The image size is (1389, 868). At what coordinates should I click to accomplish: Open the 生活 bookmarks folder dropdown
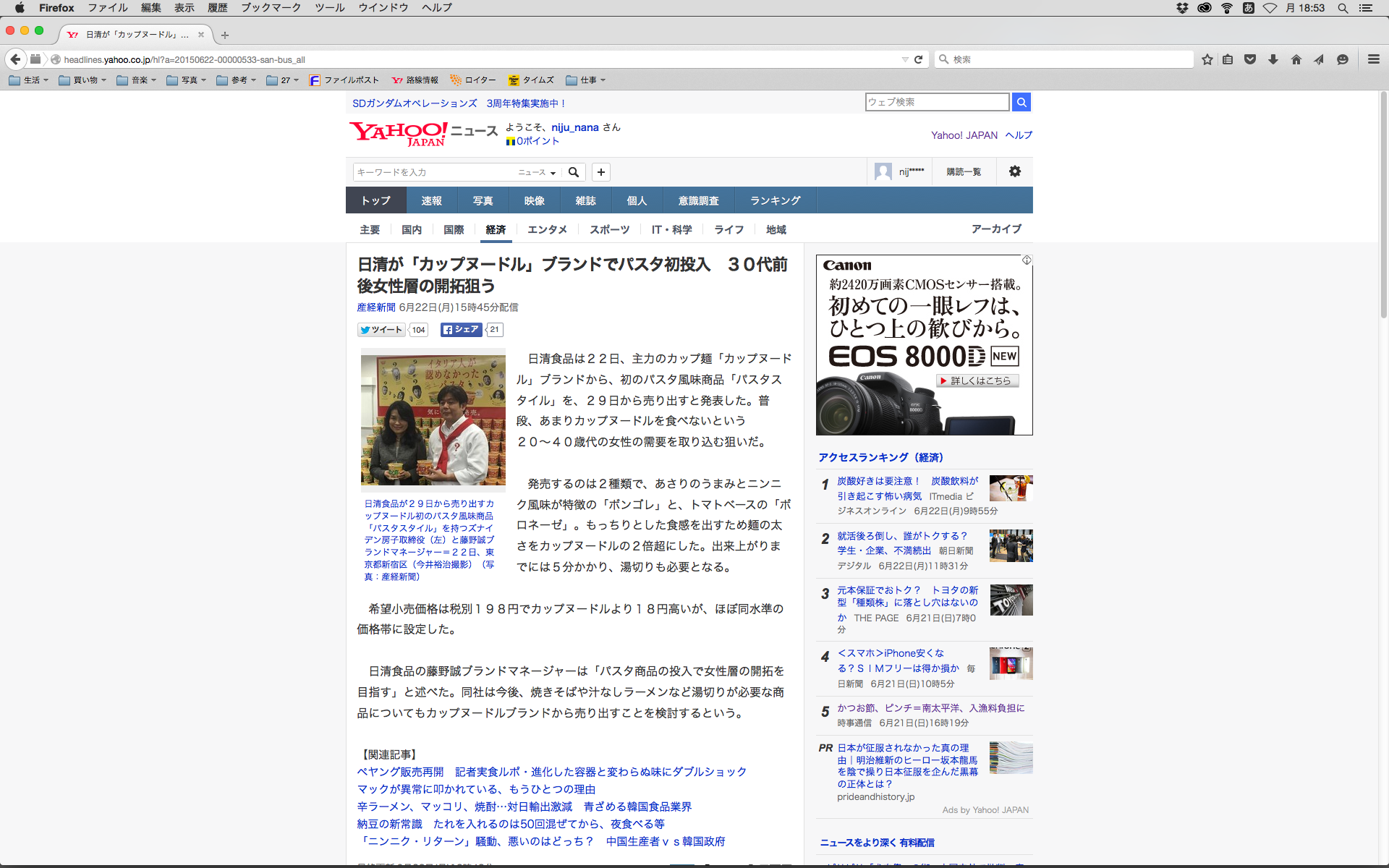(30, 80)
